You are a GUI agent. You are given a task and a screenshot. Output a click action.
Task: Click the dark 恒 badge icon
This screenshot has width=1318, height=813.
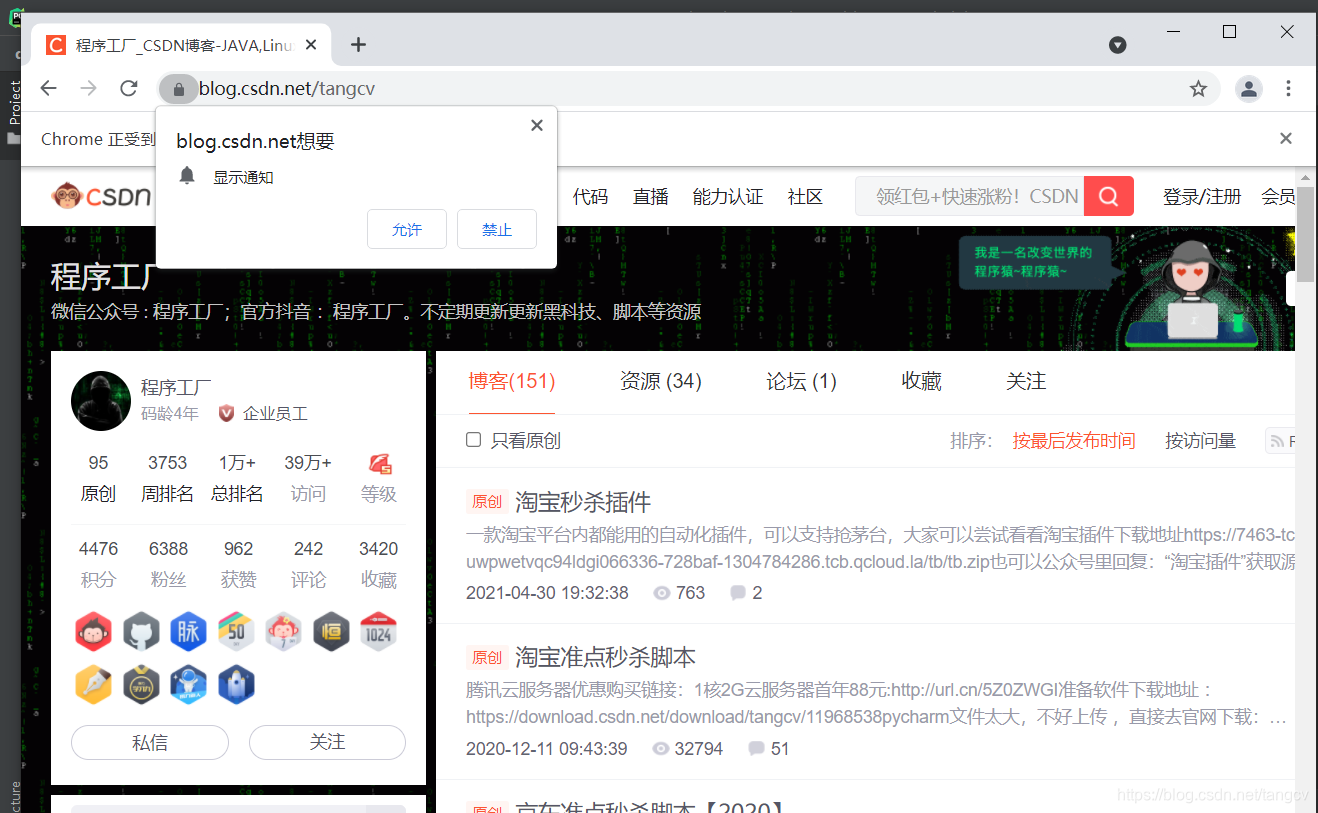click(331, 632)
